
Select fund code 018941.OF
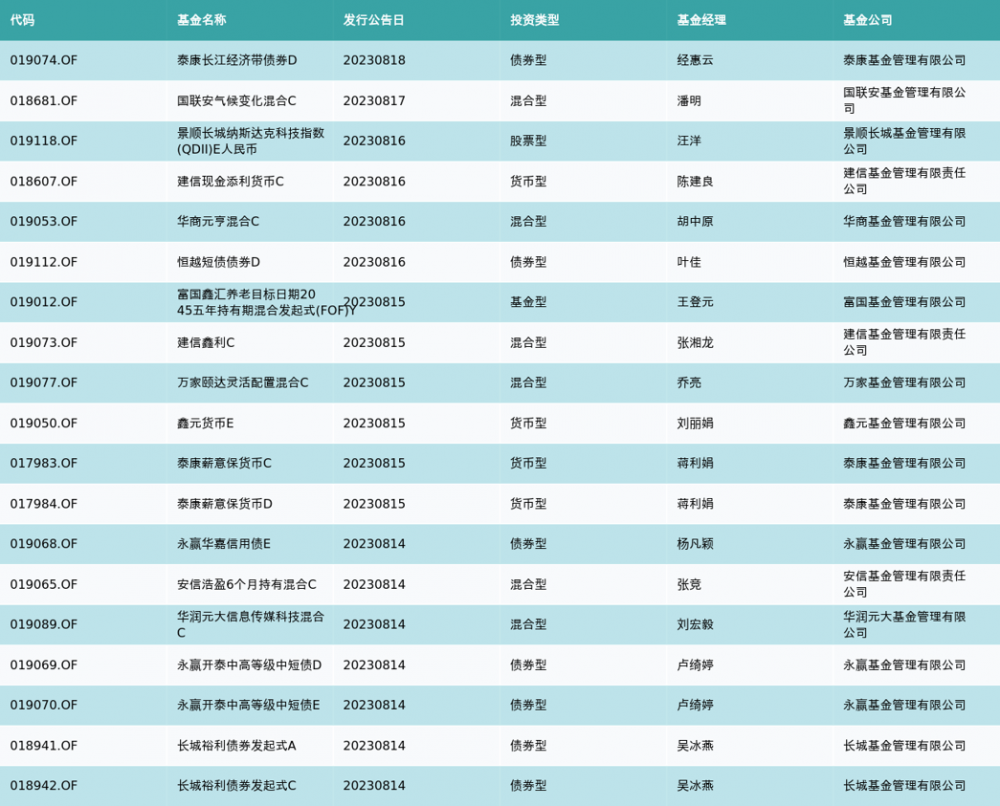[x=43, y=746]
